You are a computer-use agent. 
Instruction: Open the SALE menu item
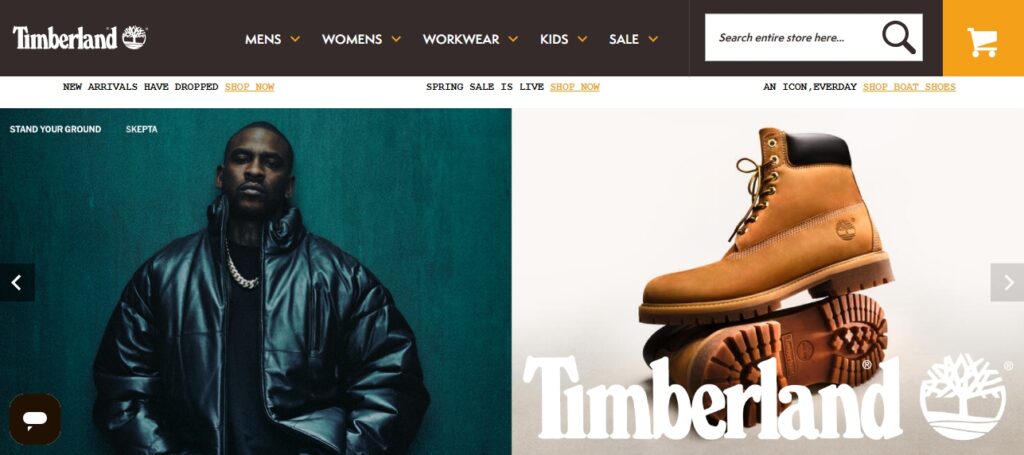[x=624, y=39]
